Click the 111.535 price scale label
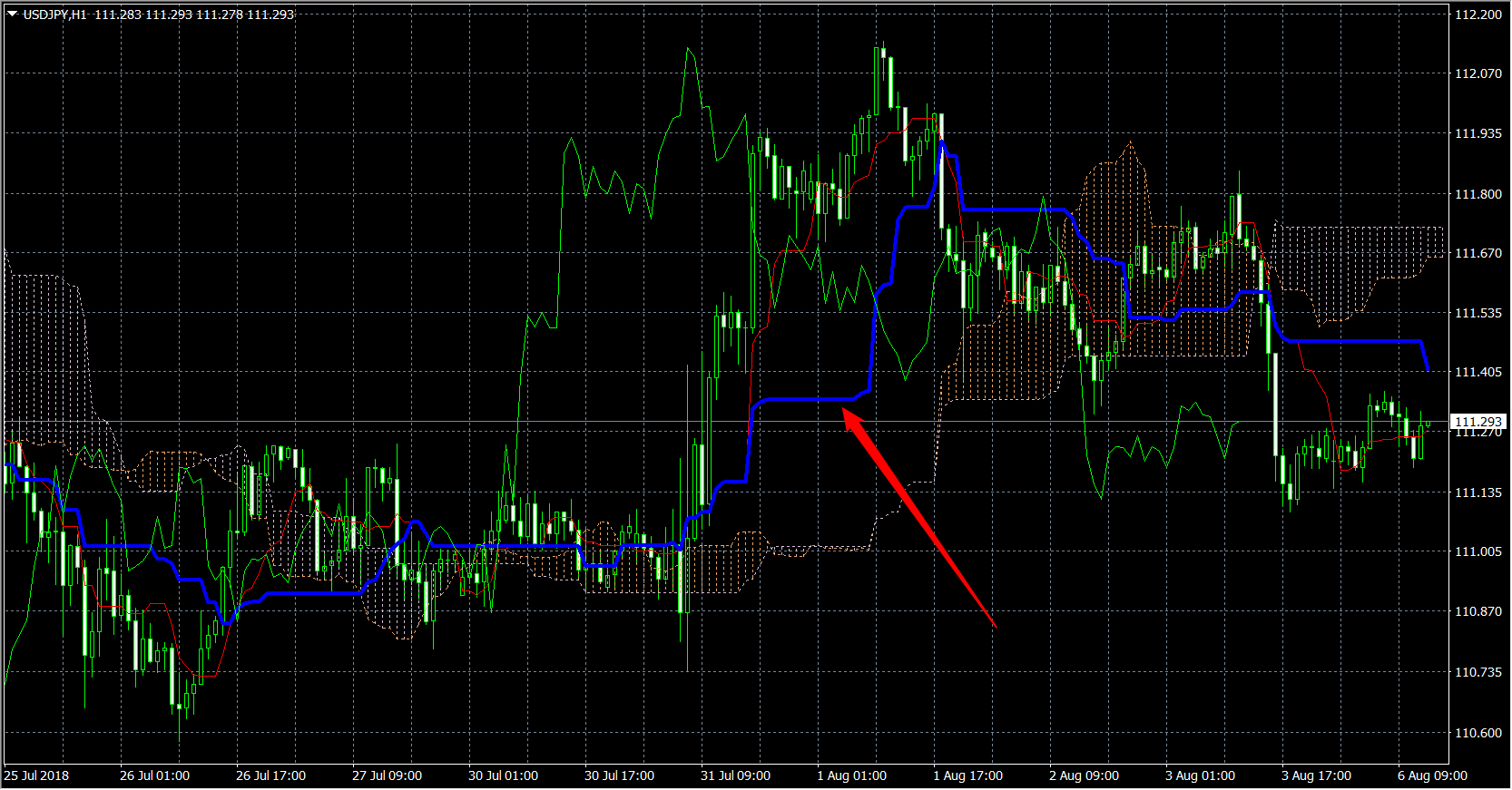1512x790 pixels. tap(1478, 313)
